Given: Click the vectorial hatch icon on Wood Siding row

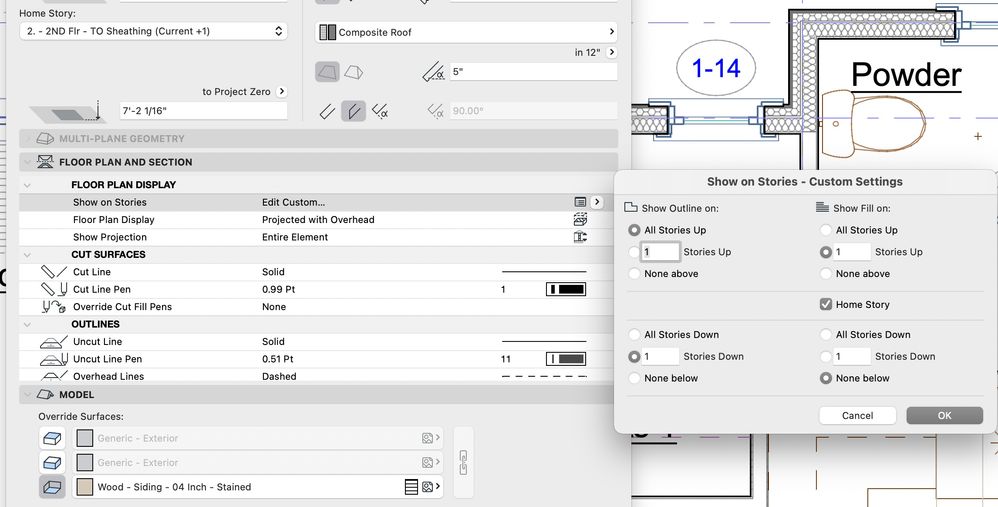Looking at the screenshot, I should pyautogui.click(x=411, y=487).
